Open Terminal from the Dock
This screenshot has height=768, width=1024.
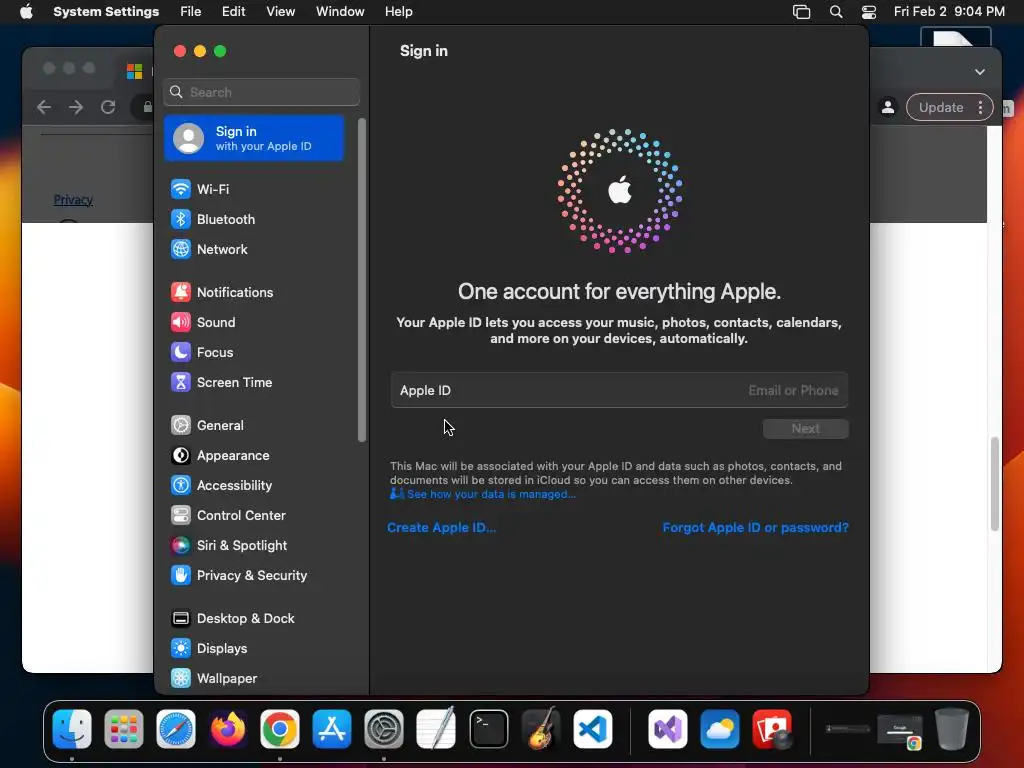point(488,729)
